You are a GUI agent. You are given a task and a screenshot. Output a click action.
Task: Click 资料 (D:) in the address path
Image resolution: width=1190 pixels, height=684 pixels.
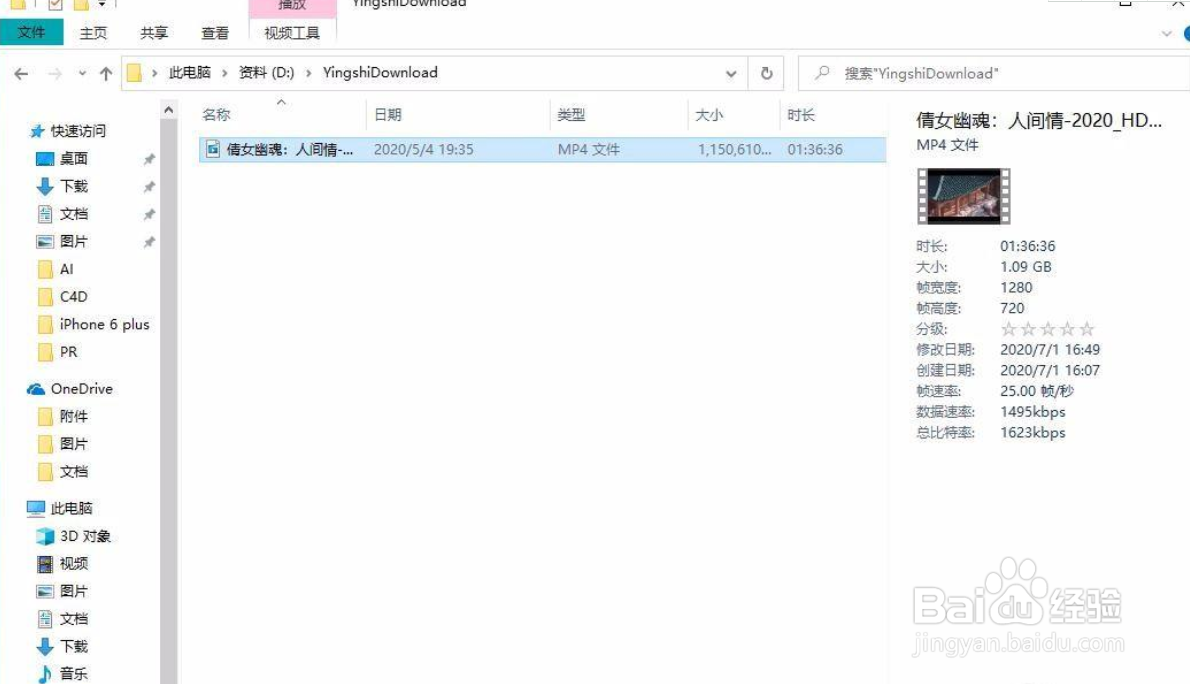coord(266,72)
